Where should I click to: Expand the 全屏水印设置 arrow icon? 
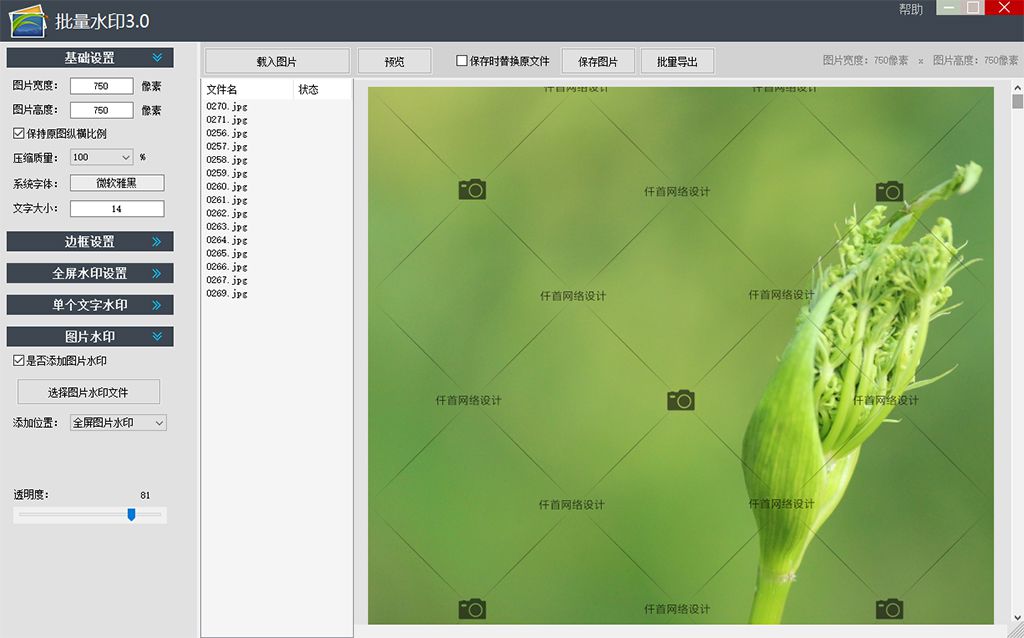[x=157, y=273]
